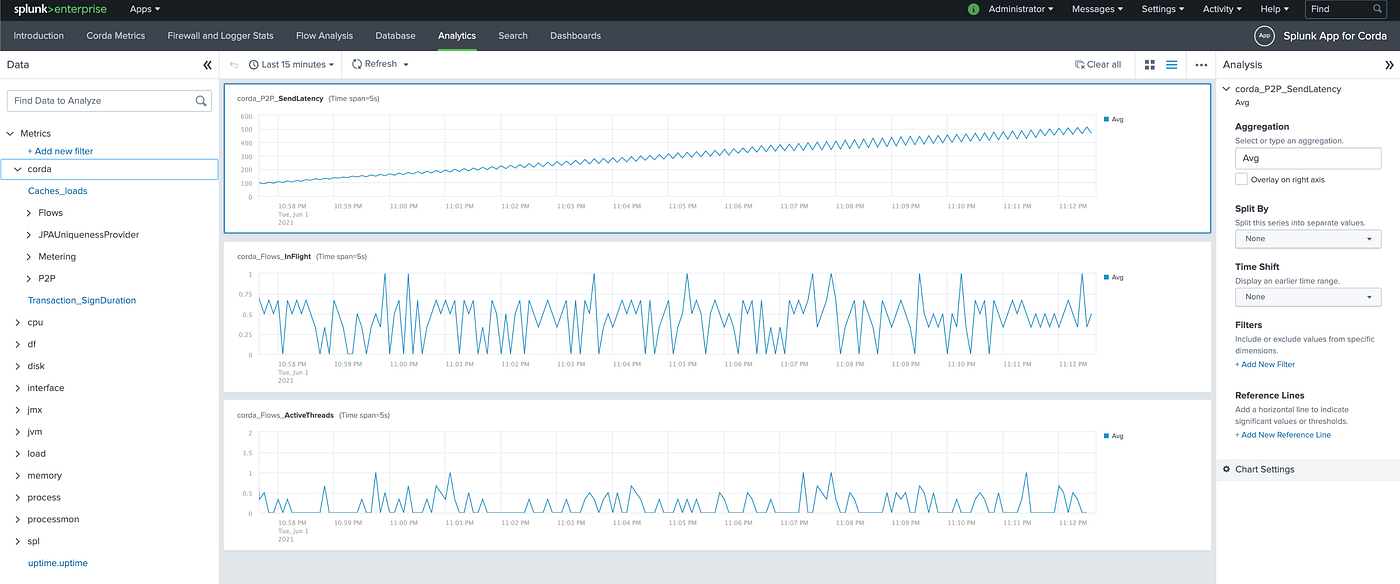Click Add new filter link under Metrics
This screenshot has height=584, width=1400.
60,151
